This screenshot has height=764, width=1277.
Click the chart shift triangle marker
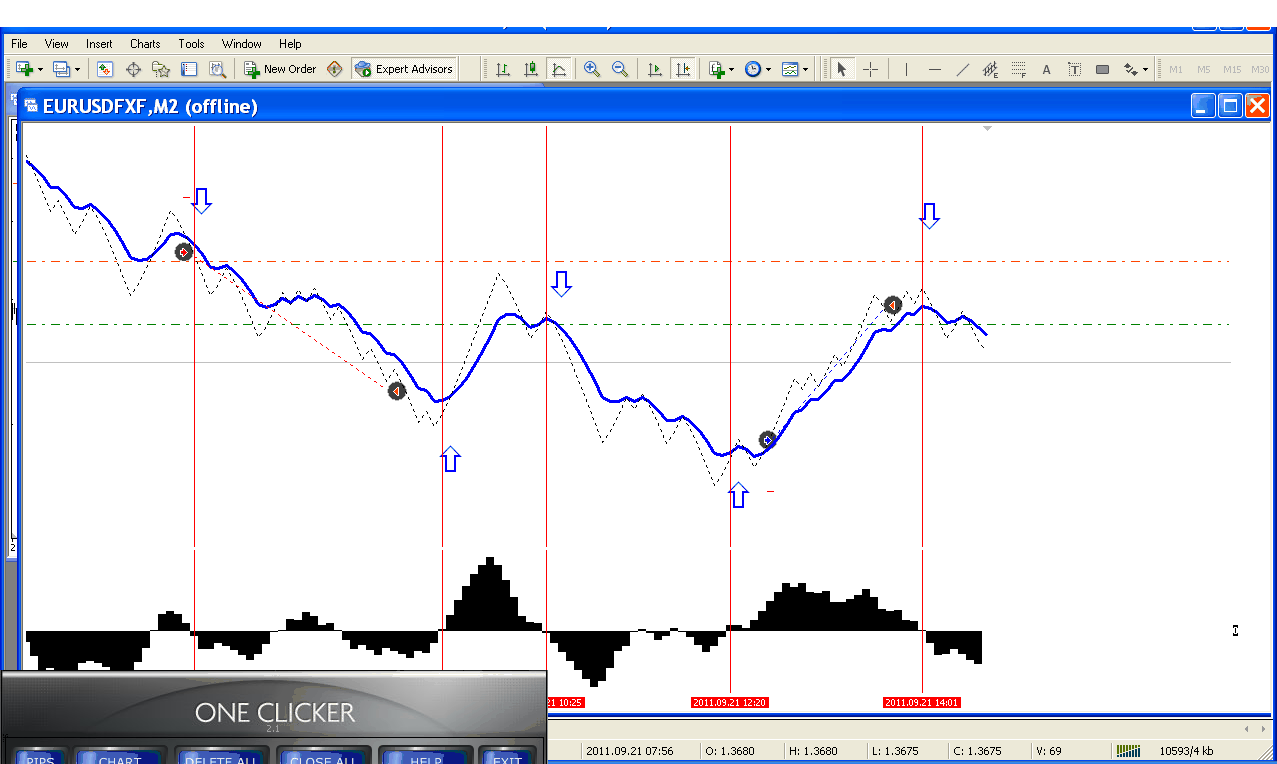click(987, 129)
